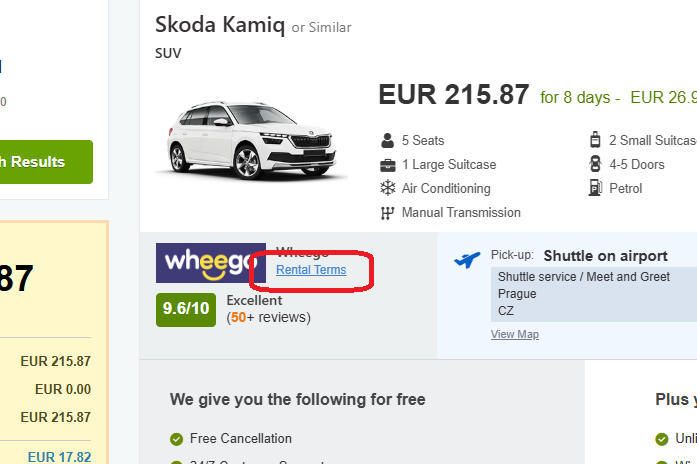Viewport: 697px width, 464px height.
Task: Click the Air Conditioning snowflake icon
Action: pyautogui.click(x=388, y=189)
